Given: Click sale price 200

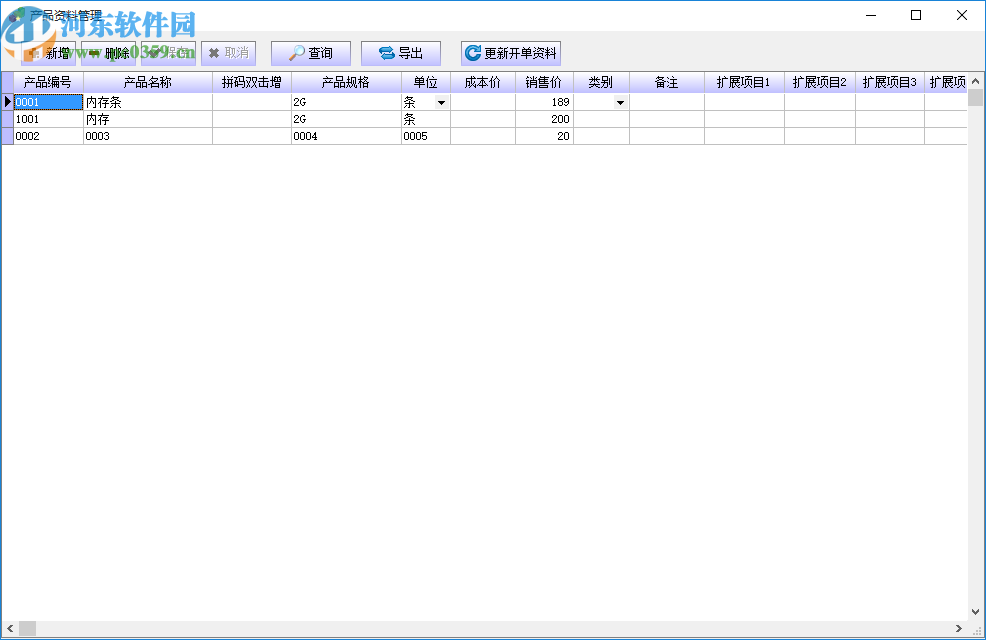Looking at the screenshot, I should 545,119.
